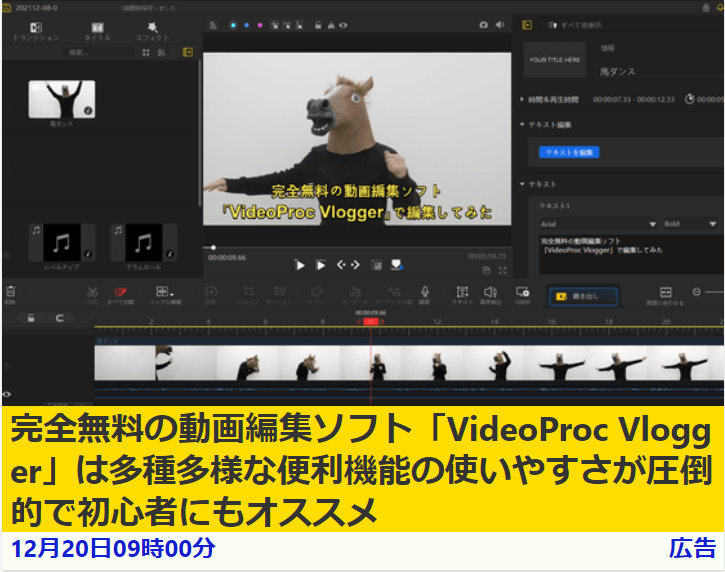Screen dimensions: 725x572
Task: Open the タイトル (Titles) tab
Action: pos(97,31)
